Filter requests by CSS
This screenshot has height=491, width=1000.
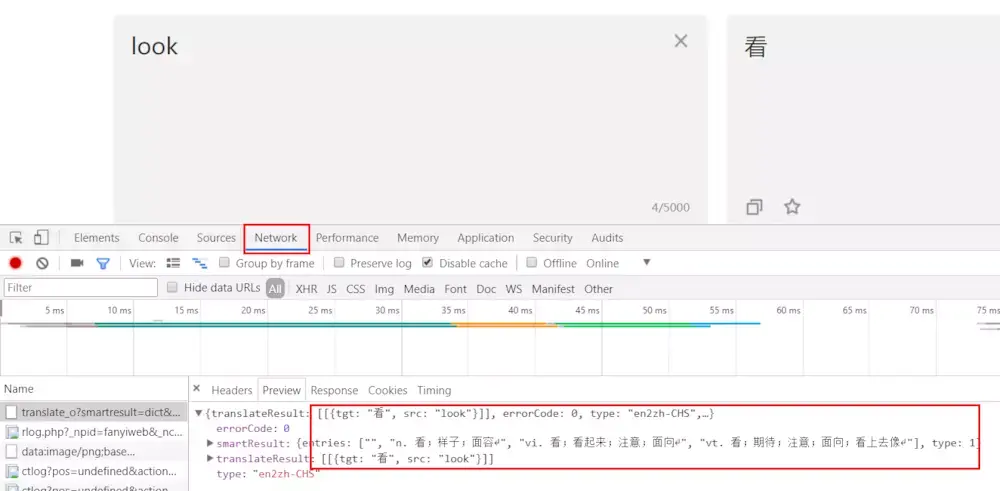(x=356, y=289)
